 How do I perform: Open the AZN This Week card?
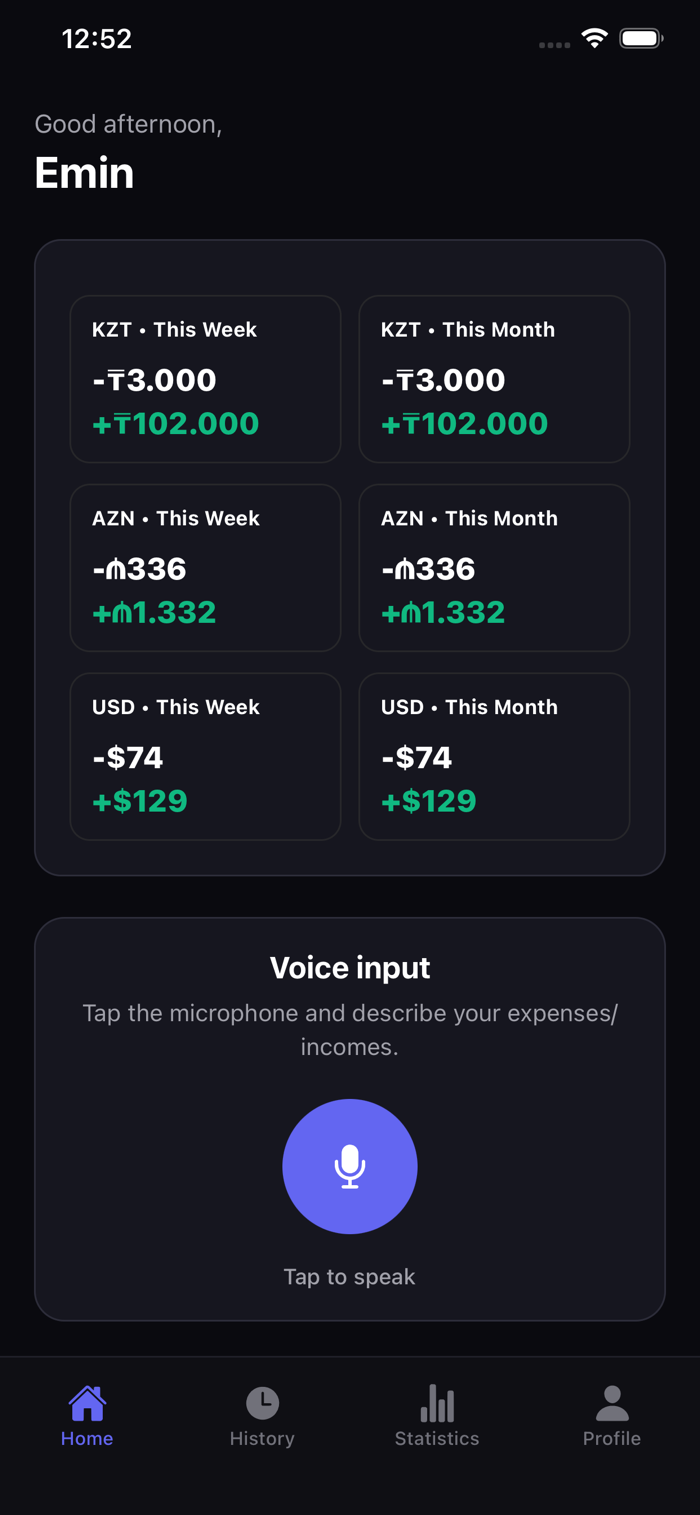205,568
